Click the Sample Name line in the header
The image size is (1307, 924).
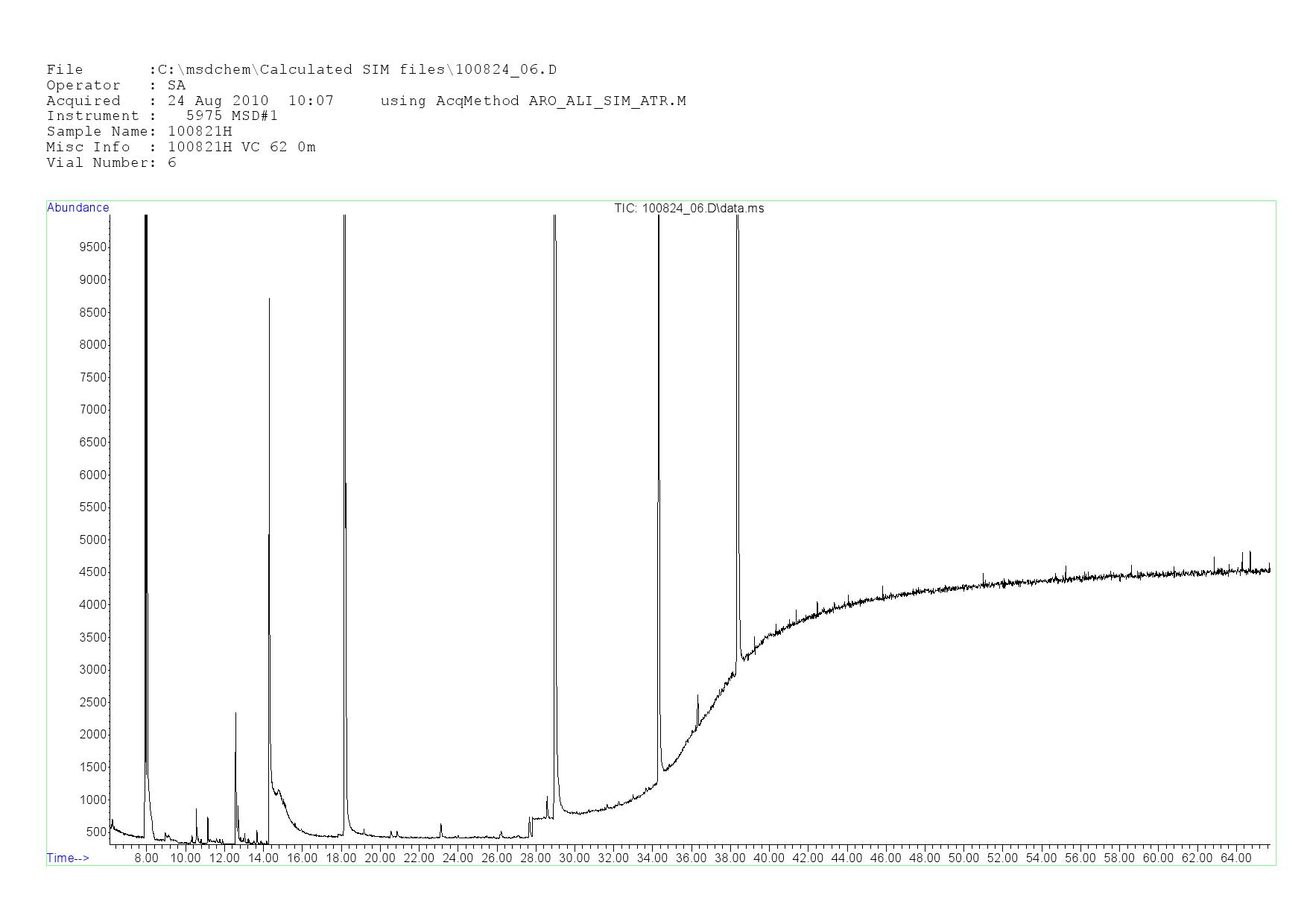tap(139, 132)
